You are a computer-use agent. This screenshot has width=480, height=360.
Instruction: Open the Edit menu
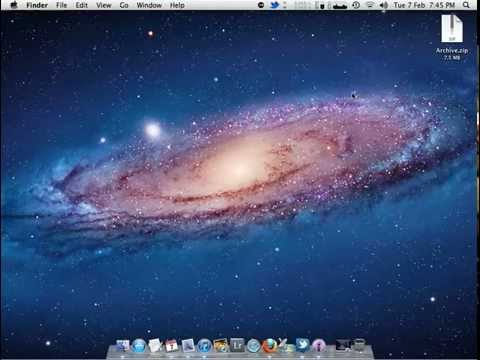[81, 5]
